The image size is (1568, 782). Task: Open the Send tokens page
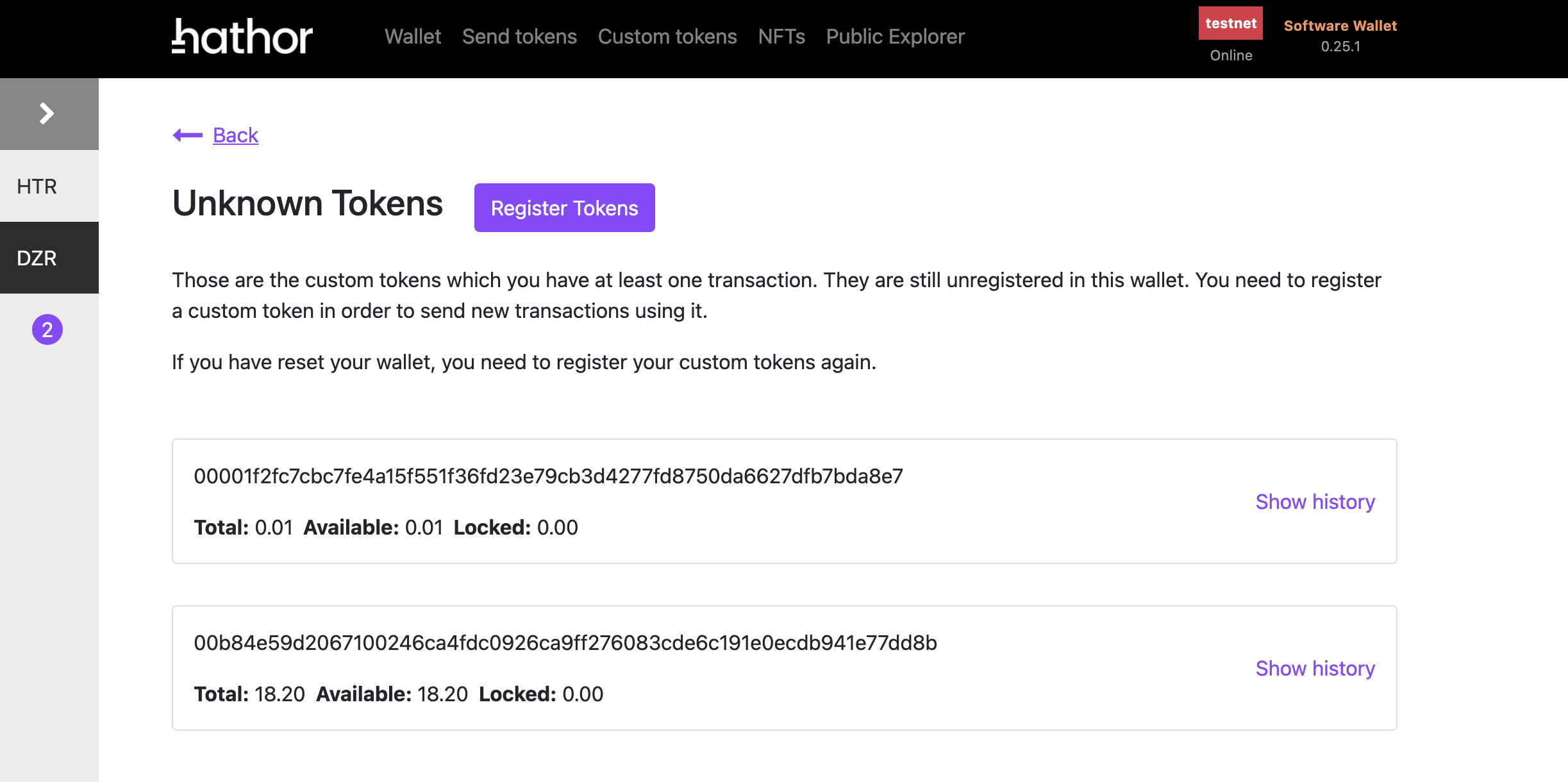coord(519,37)
